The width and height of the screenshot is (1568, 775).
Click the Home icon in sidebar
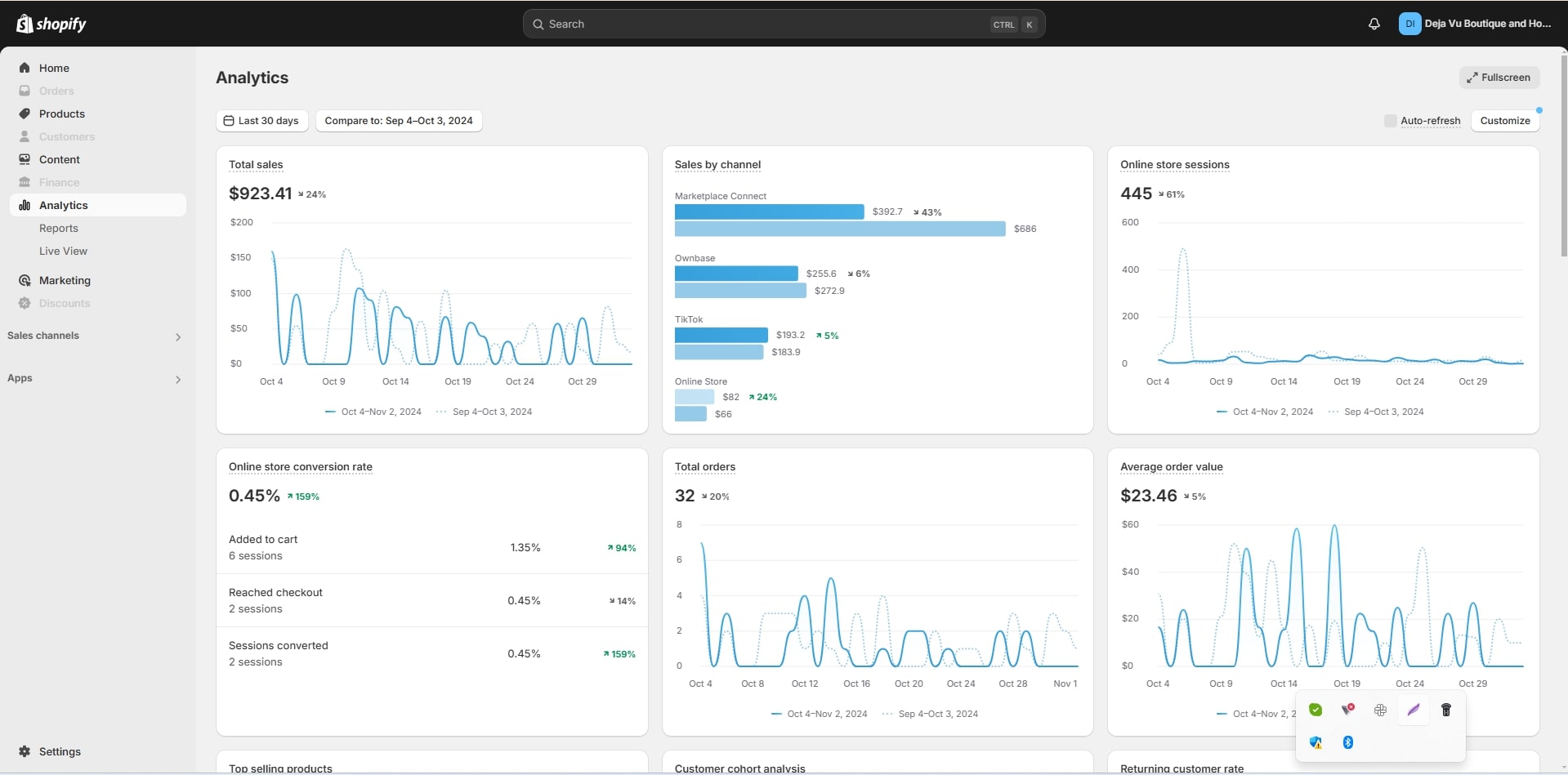25,68
